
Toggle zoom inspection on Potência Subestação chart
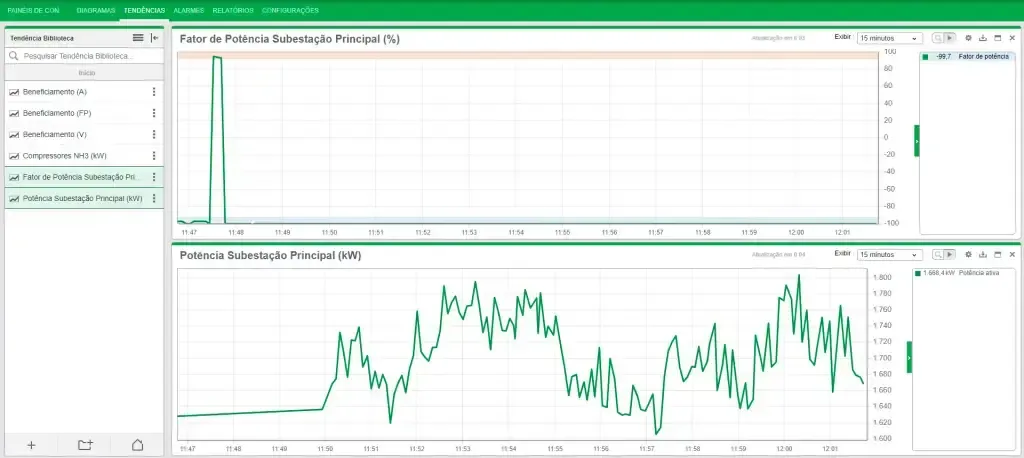pyautogui.click(x=938, y=254)
